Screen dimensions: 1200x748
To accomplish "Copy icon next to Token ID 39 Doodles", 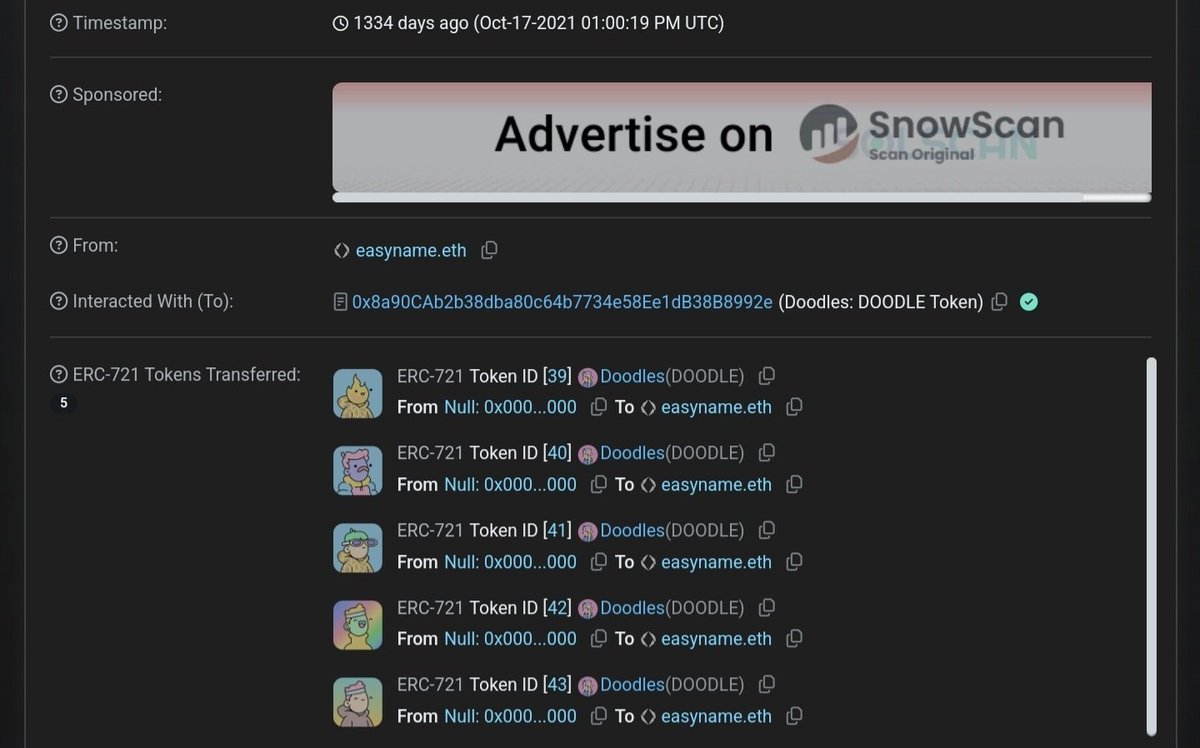I will (767, 376).
